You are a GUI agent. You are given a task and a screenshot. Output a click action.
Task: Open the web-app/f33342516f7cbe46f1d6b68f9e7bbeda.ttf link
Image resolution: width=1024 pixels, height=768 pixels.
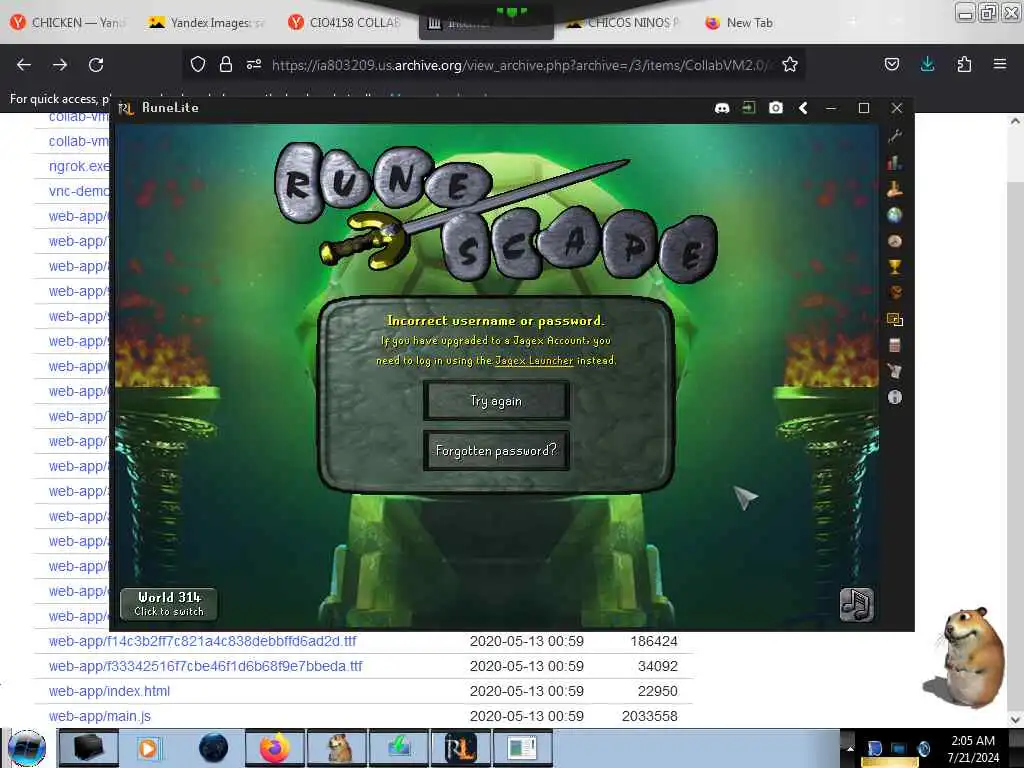[x=205, y=666]
